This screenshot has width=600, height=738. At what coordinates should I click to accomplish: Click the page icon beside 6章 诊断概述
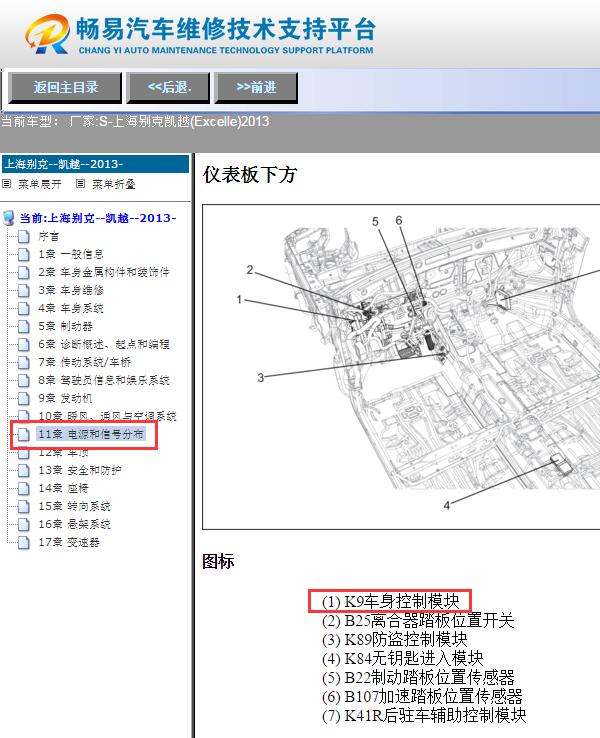pos(24,344)
